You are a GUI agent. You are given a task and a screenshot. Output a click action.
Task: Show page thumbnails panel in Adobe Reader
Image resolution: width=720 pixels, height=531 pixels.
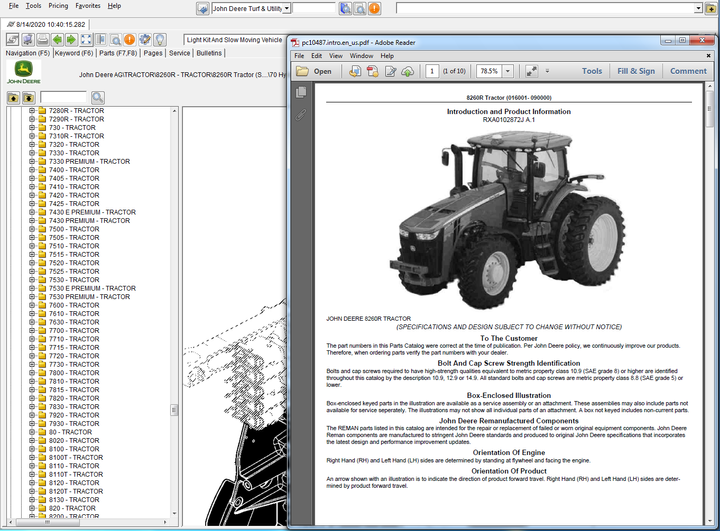301,92
